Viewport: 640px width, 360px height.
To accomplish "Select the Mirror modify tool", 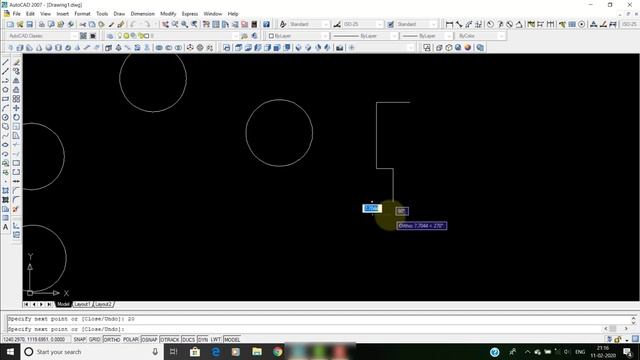I will (16, 81).
